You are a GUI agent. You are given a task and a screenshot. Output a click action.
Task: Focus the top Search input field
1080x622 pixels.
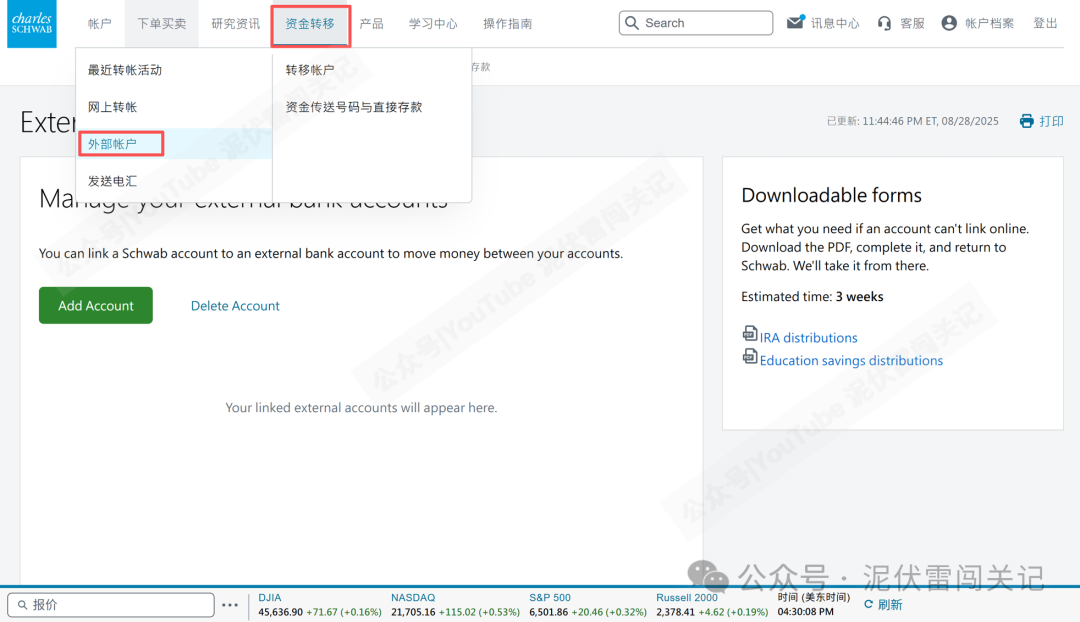click(696, 23)
